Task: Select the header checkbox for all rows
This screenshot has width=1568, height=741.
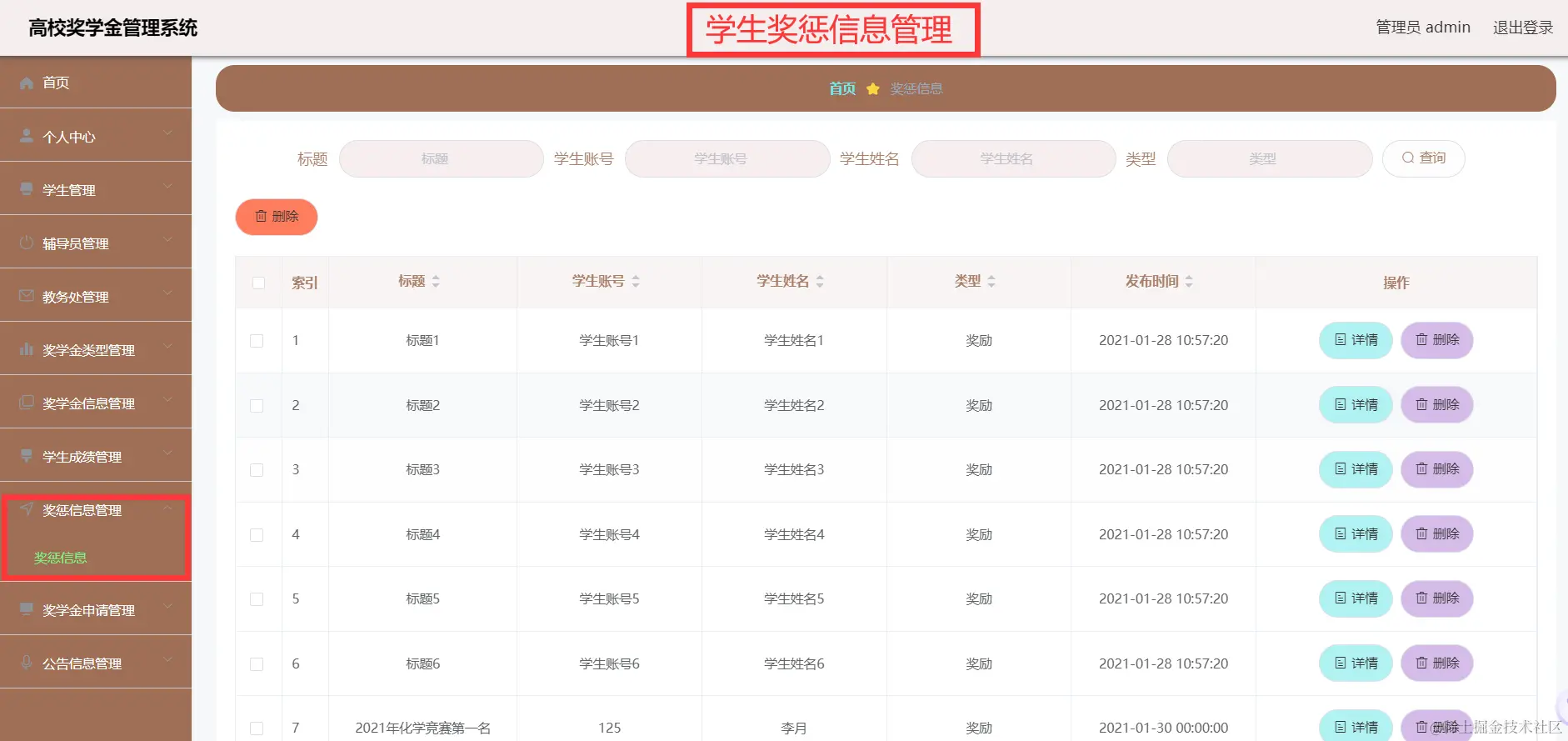Action: 258,283
